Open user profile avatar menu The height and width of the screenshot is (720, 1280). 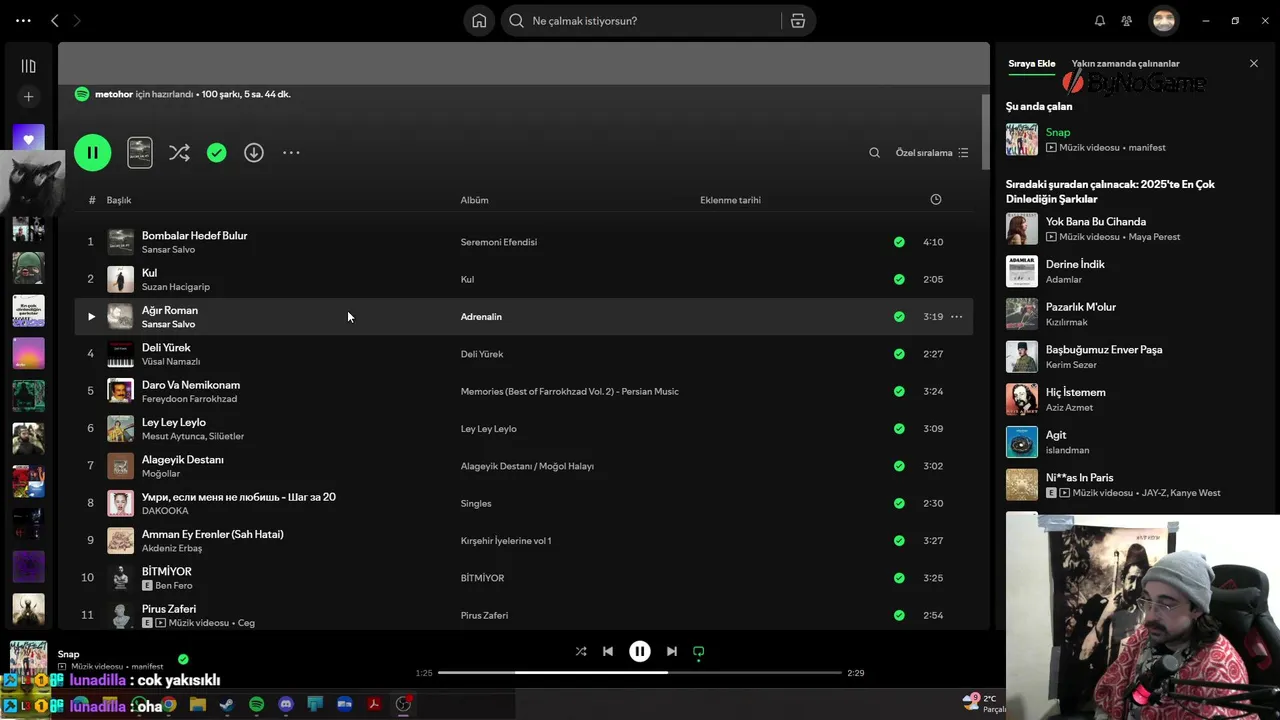point(1163,21)
